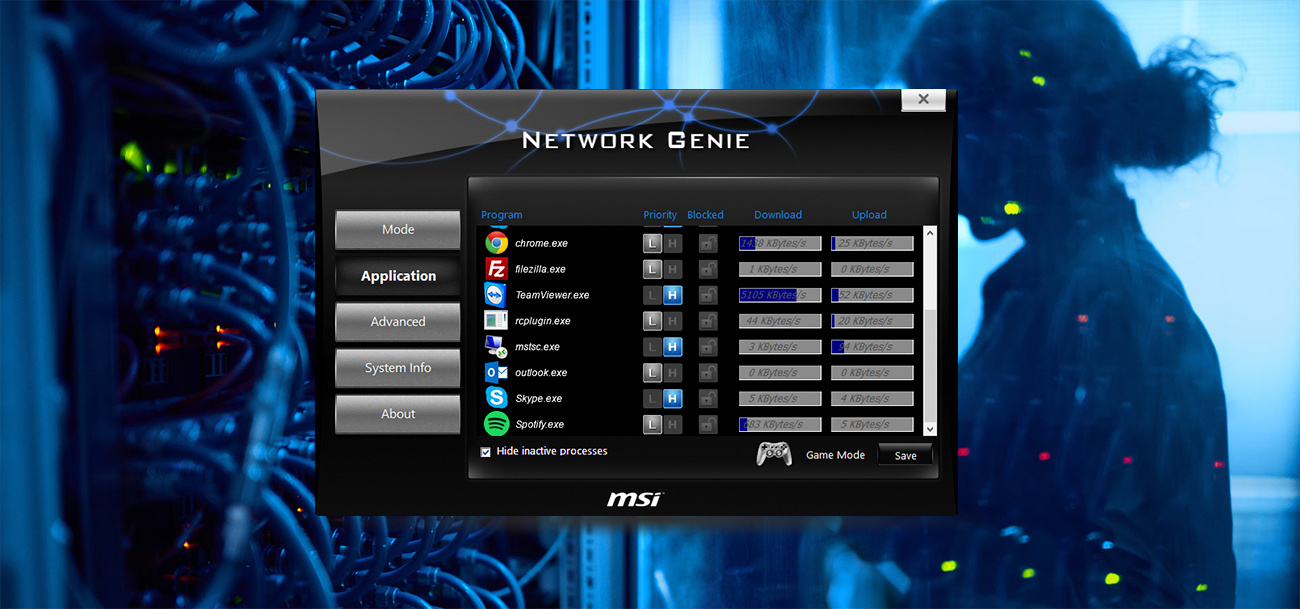Click the chrome.exe program icon
The height and width of the screenshot is (609, 1300).
click(x=497, y=243)
